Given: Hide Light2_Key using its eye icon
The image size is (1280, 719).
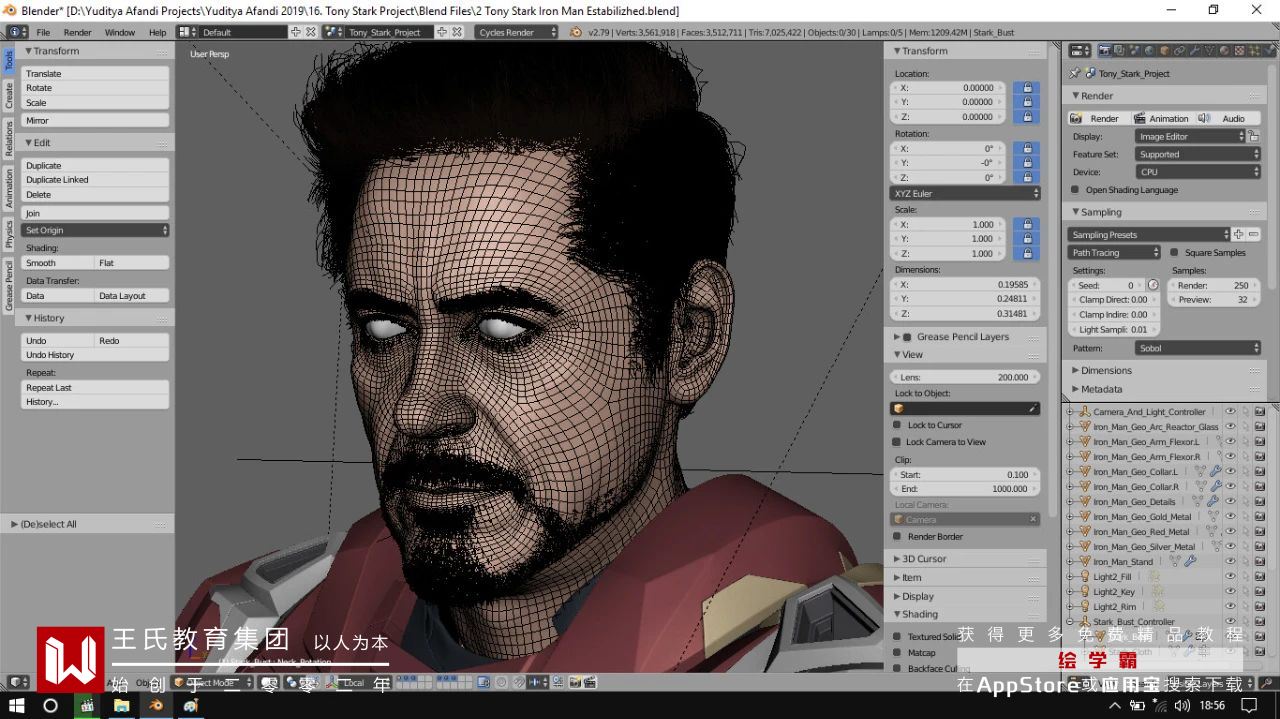Looking at the screenshot, I should [x=1230, y=592].
